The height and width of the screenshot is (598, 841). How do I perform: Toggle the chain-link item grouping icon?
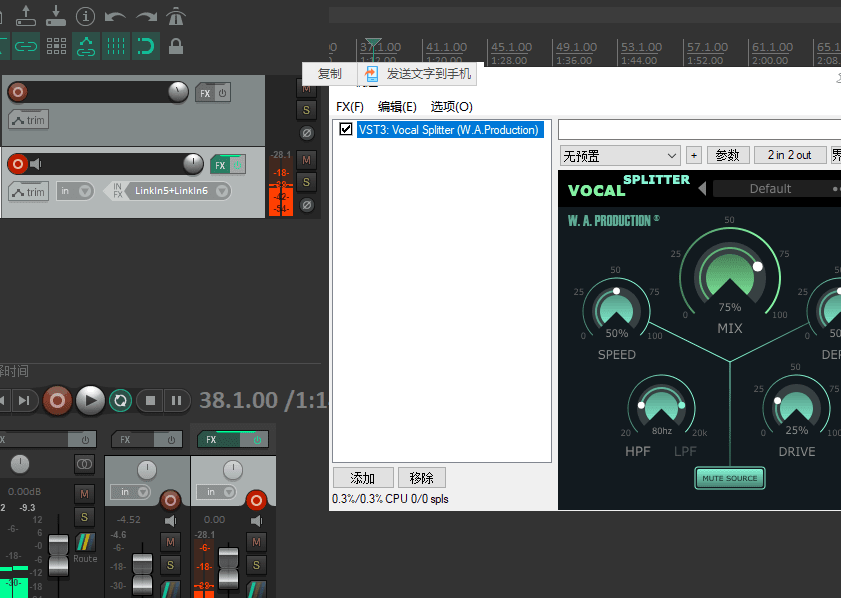point(26,46)
